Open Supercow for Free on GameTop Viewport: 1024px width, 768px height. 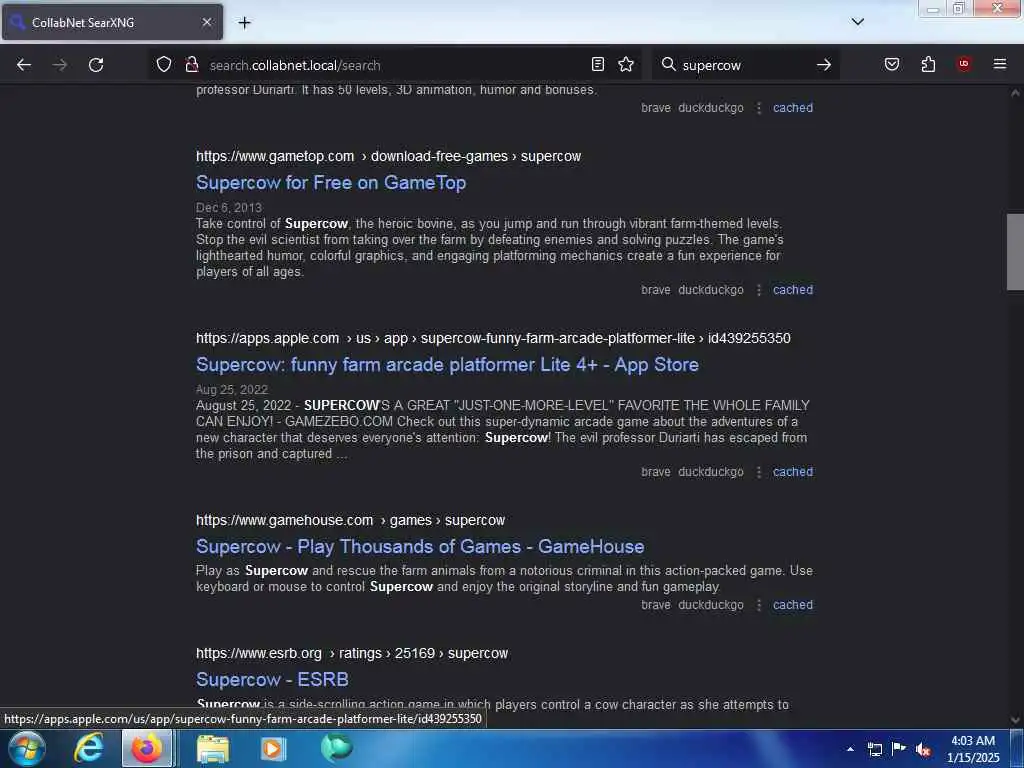click(331, 182)
